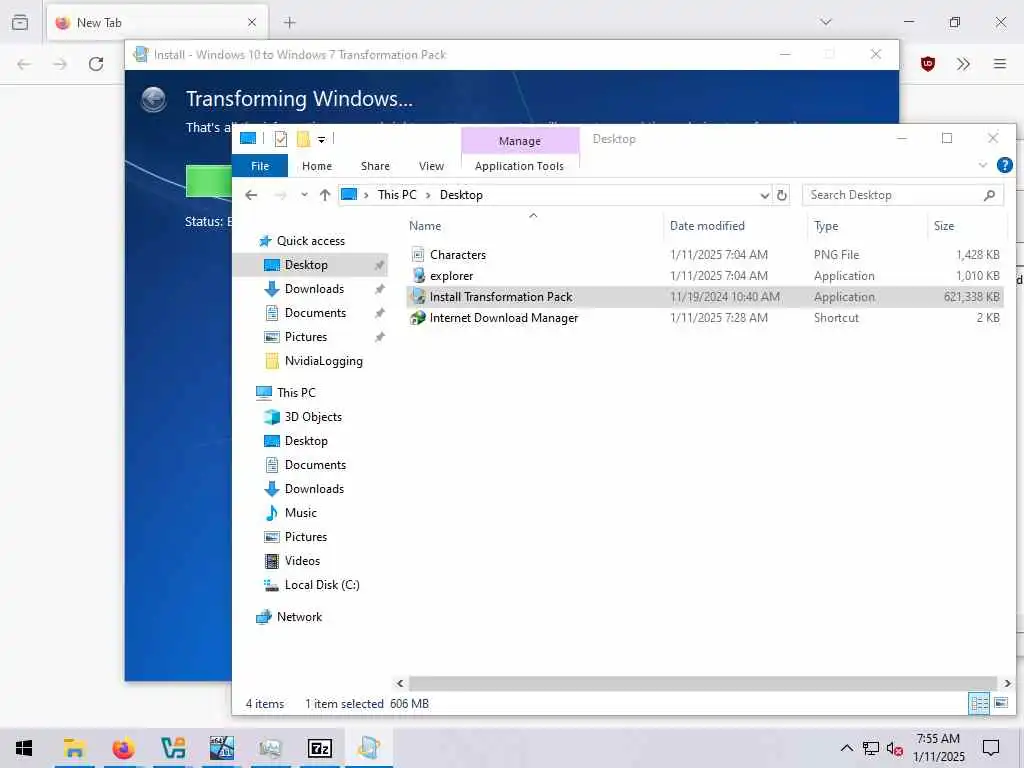
Task: Refresh the Desktop folder view
Action: (782, 195)
